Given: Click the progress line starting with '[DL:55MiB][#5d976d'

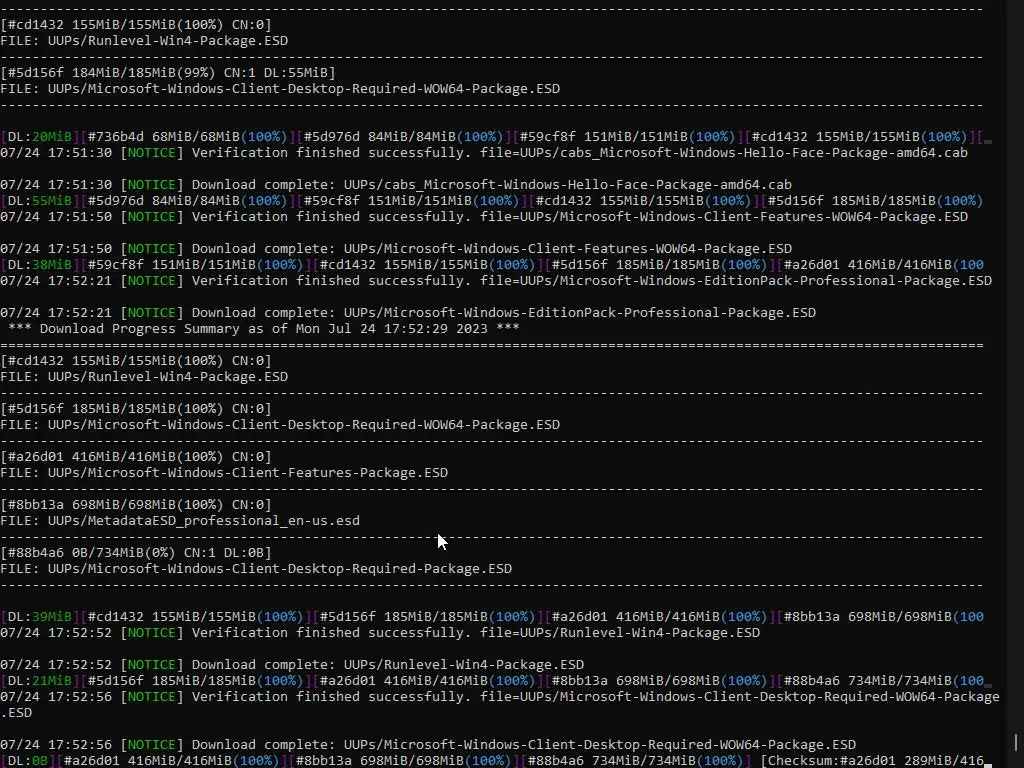Looking at the screenshot, I should (492, 200).
